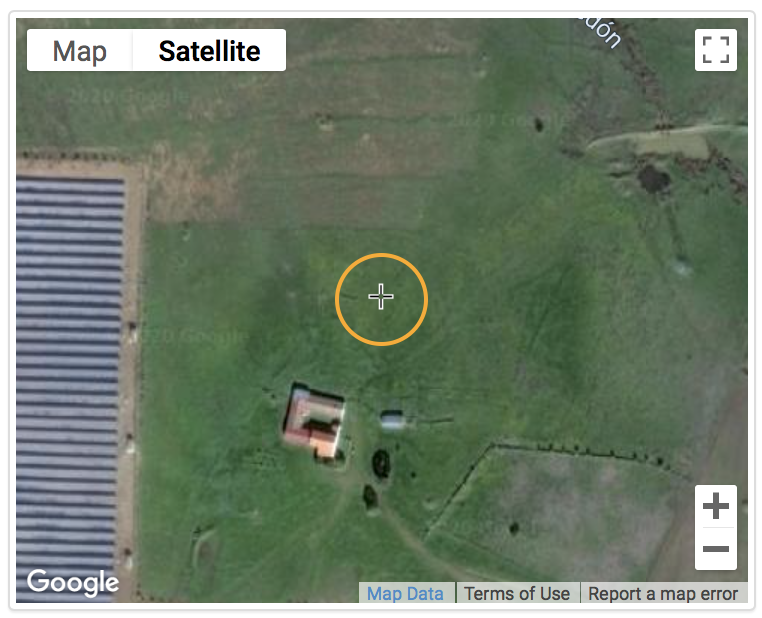Screen dimensions: 762x618
Task: Select the Satellite view tab
Action: (x=209, y=51)
